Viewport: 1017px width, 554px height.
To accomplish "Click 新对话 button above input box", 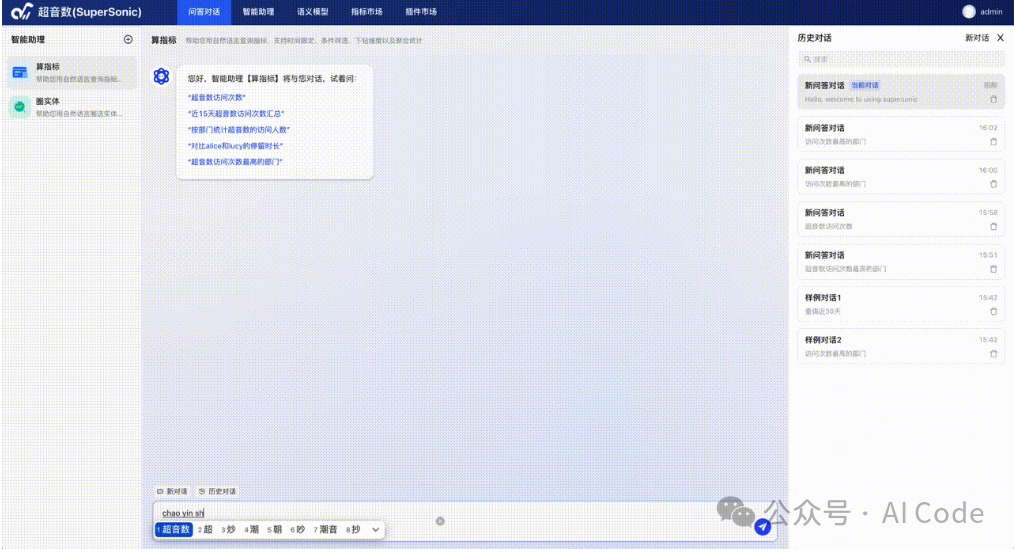I will [173, 492].
